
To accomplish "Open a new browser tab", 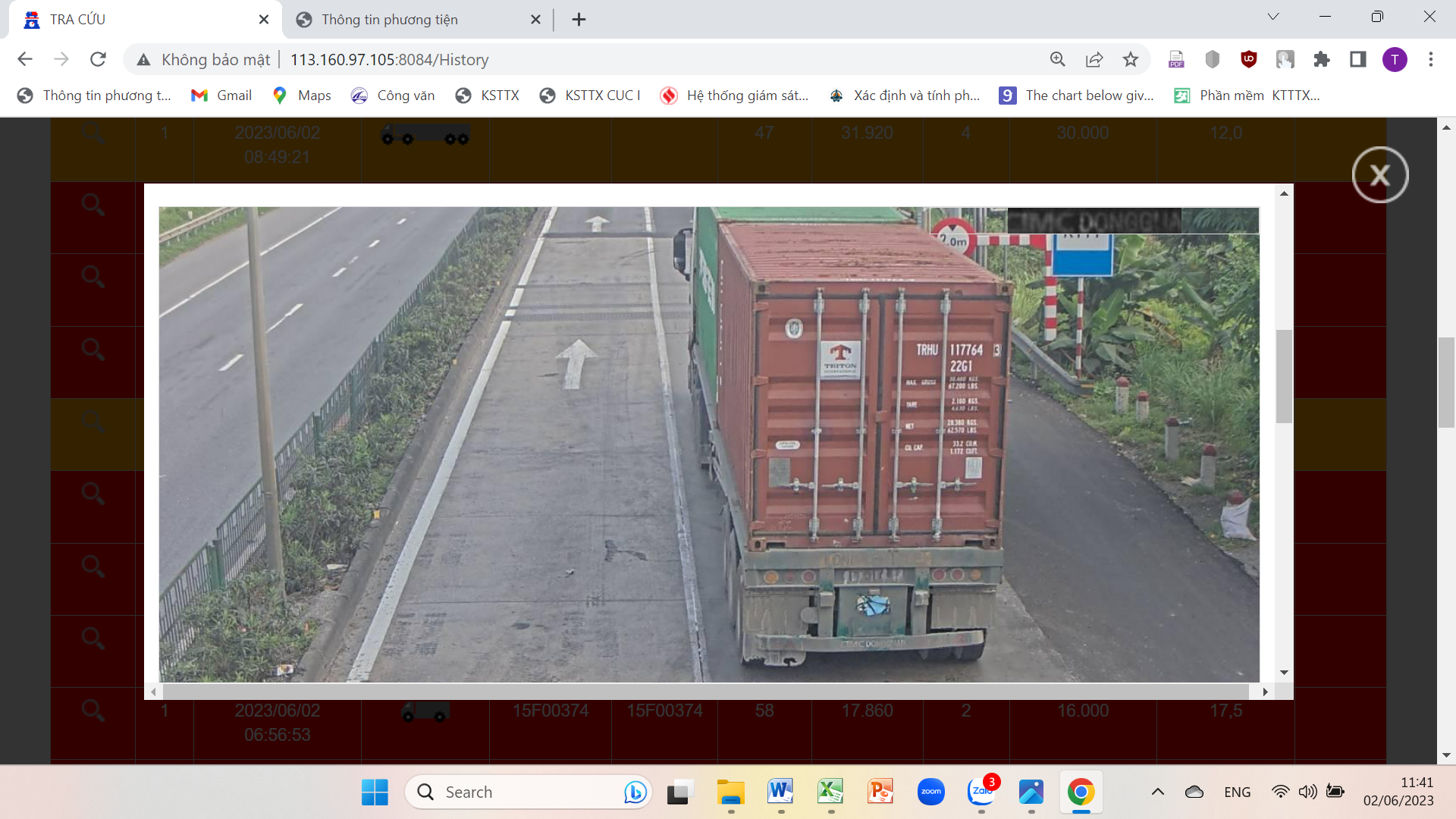I will [579, 20].
